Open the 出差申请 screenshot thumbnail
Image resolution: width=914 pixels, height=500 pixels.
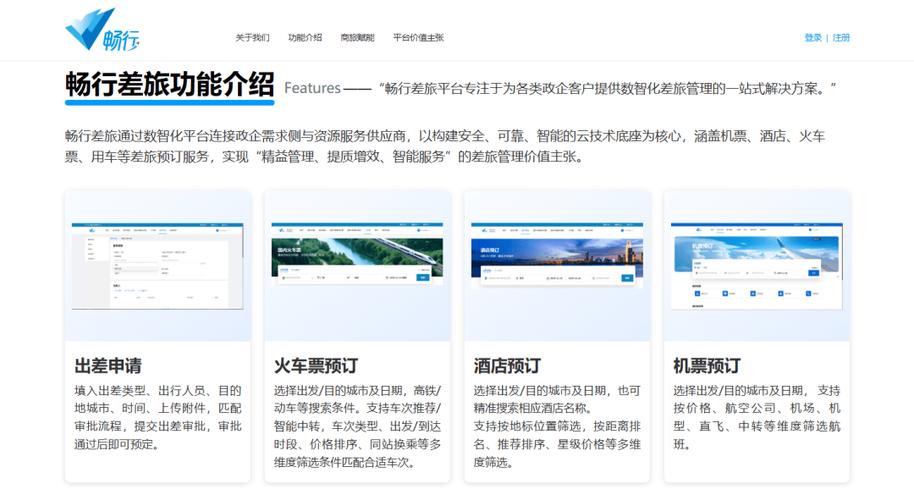[157, 266]
